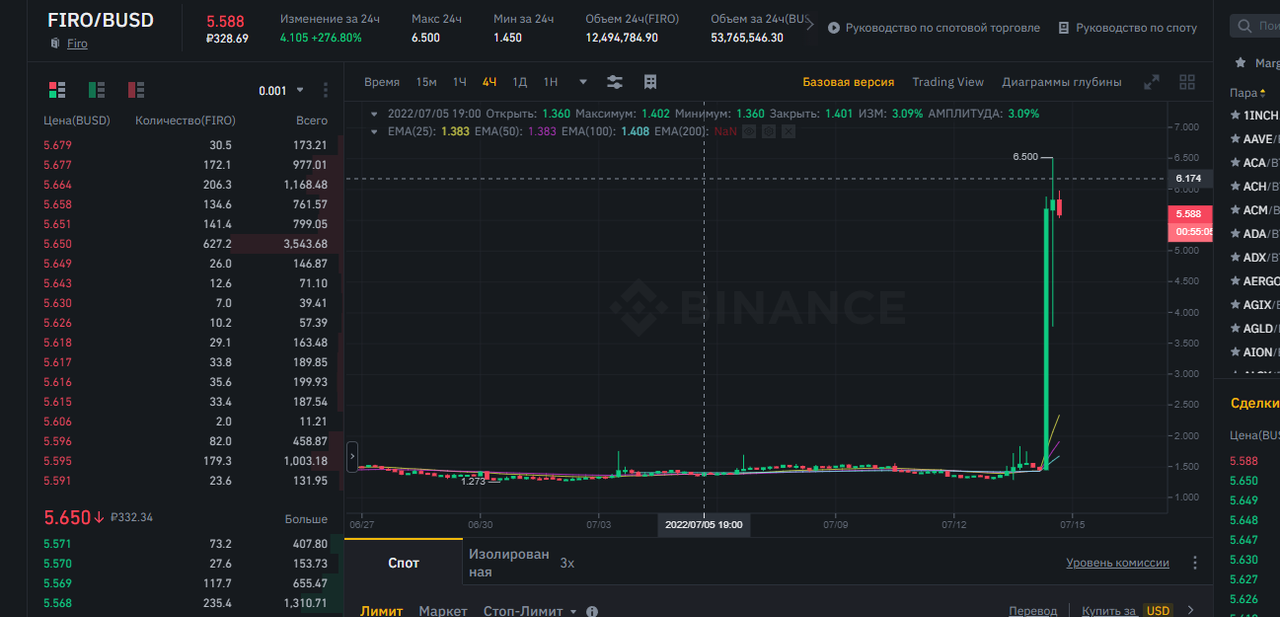Open multi-chart grid layout icon
Image resolution: width=1280 pixels, height=617 pixels.
1187,82
